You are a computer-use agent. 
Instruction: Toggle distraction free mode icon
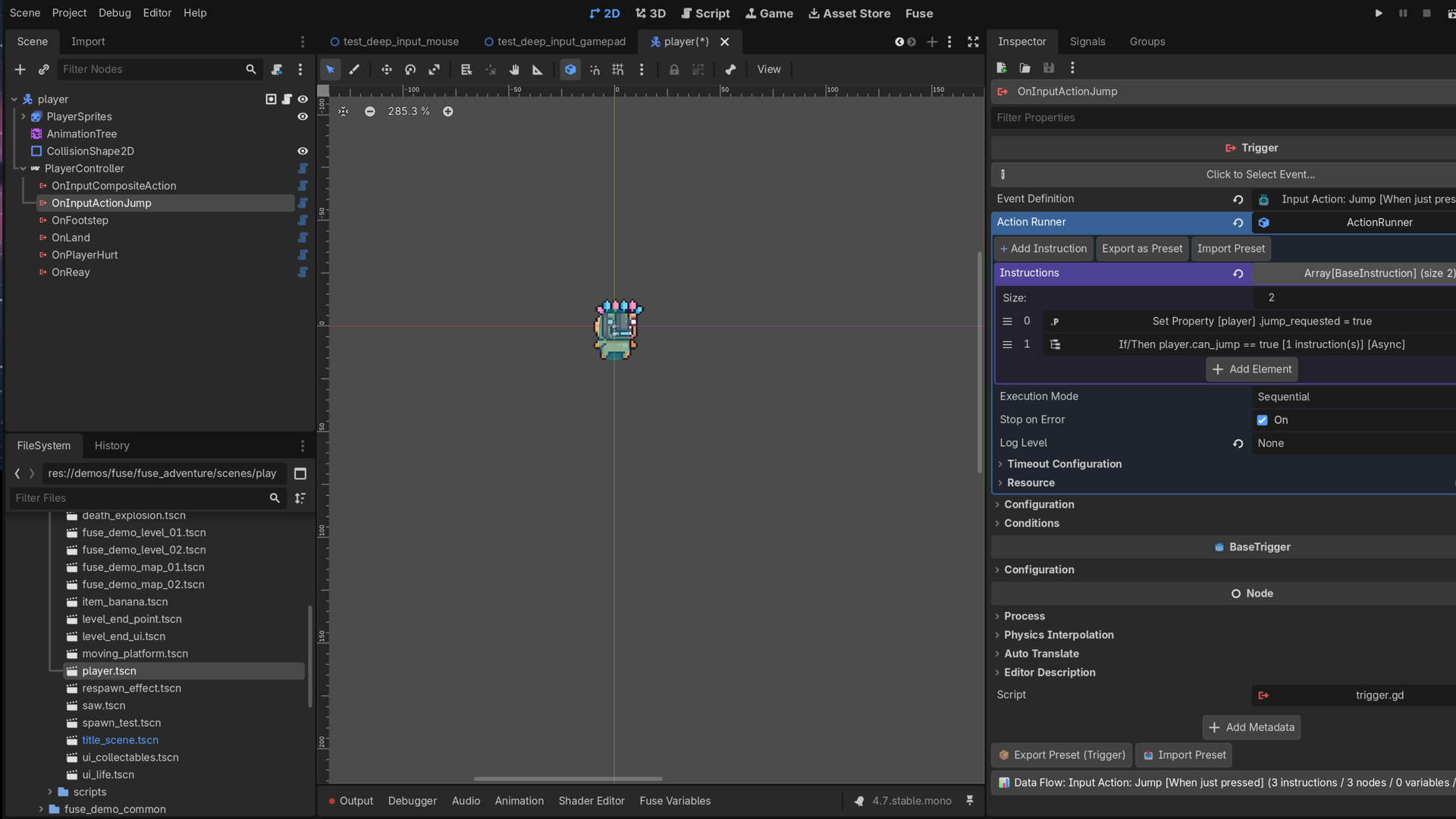point(973,42)
